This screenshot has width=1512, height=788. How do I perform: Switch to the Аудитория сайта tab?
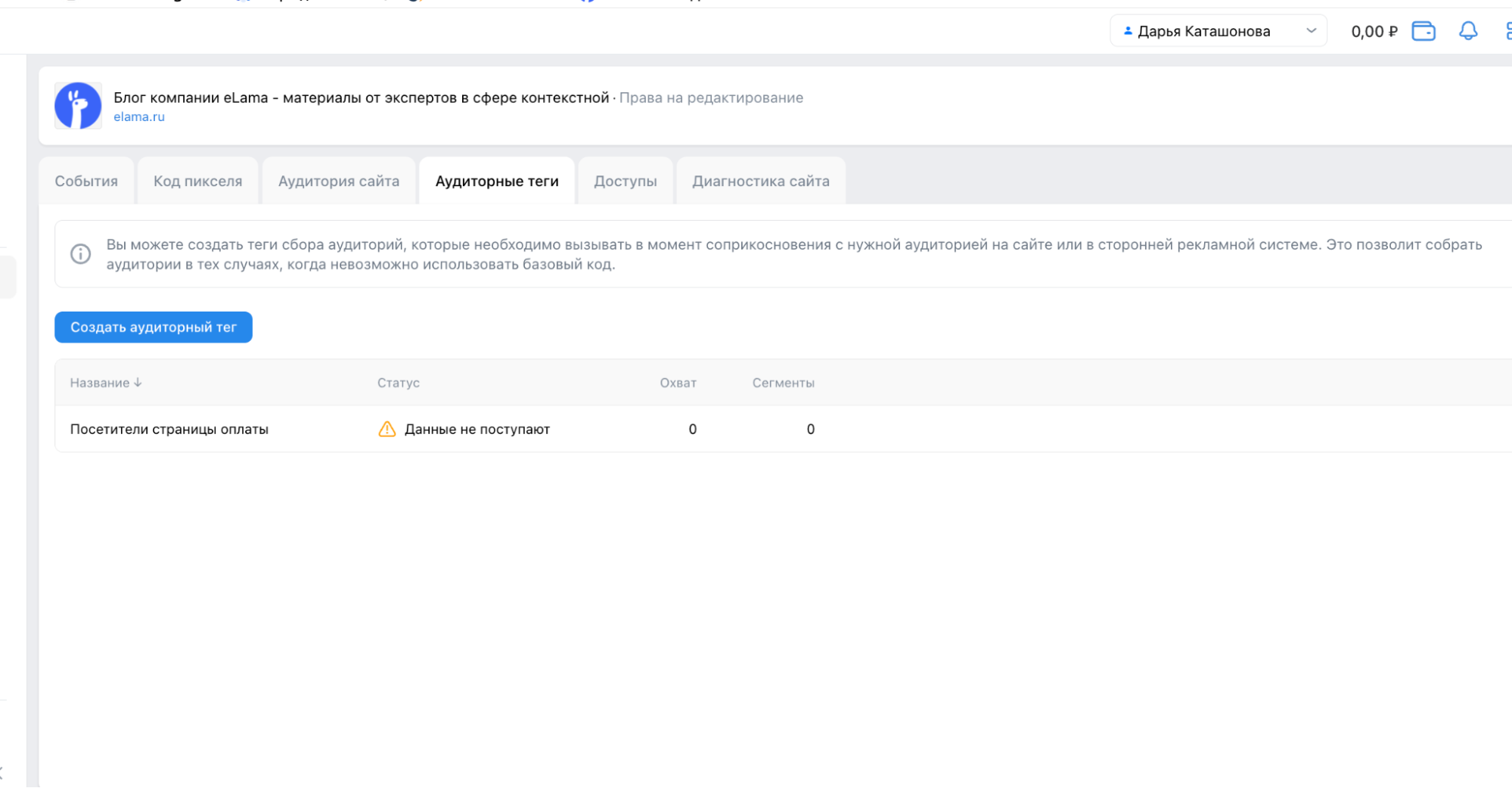(x=338, y=181)
